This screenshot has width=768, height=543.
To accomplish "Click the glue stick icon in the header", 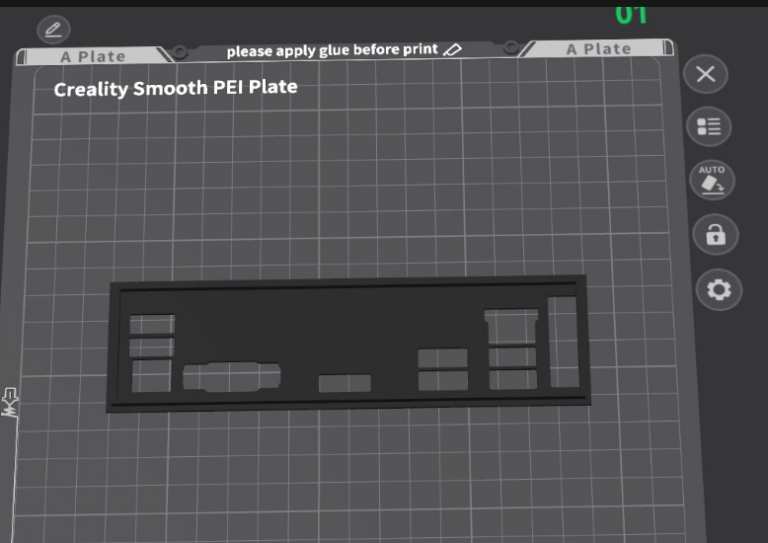I will [452, 49].
